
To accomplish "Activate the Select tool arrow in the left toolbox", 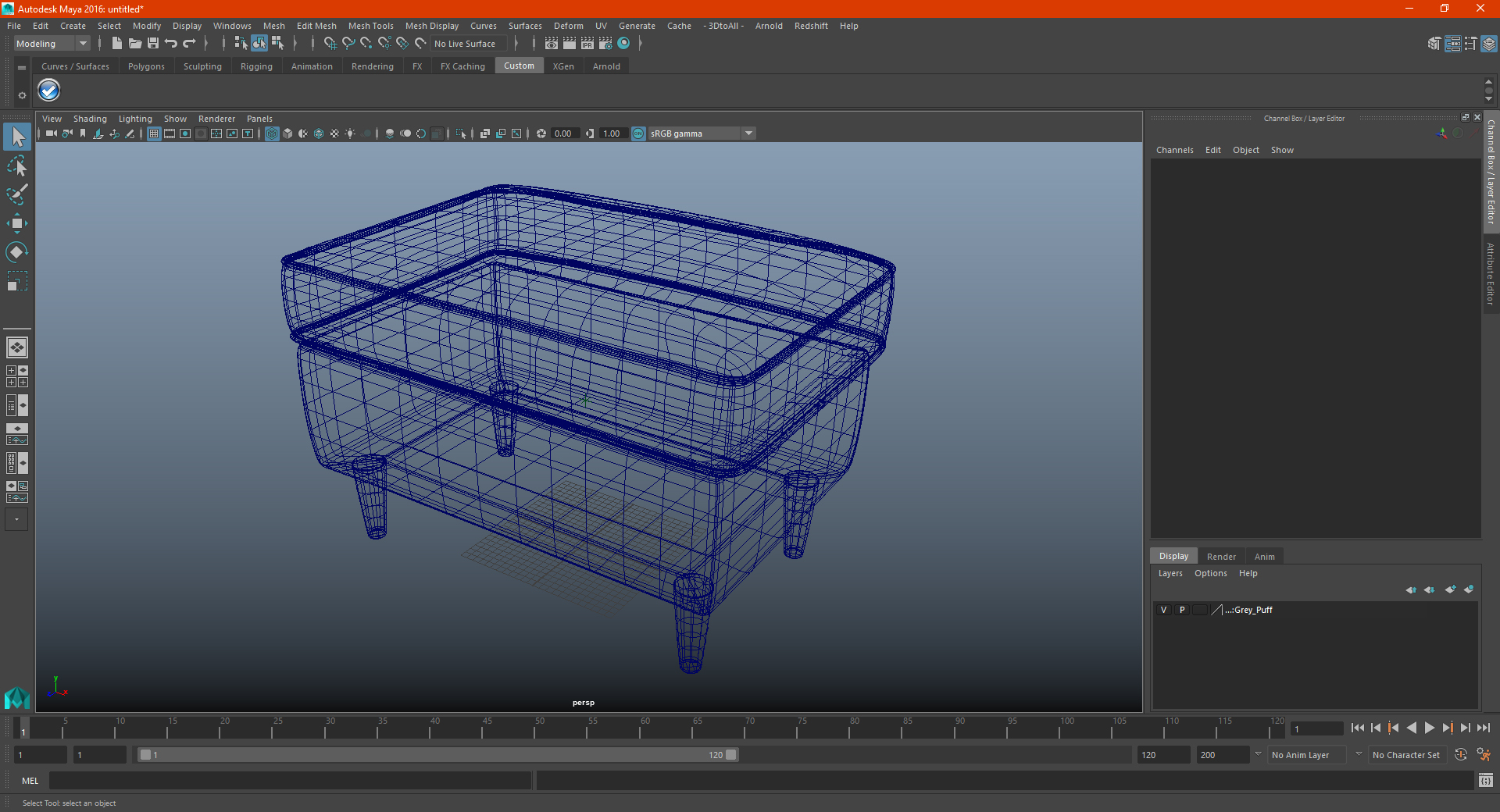I will (17, 137).
